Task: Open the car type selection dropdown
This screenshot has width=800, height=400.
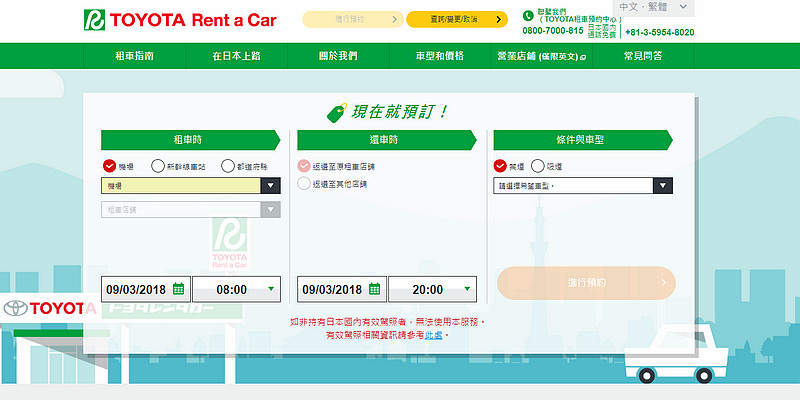Action: (x=662, y=186)
